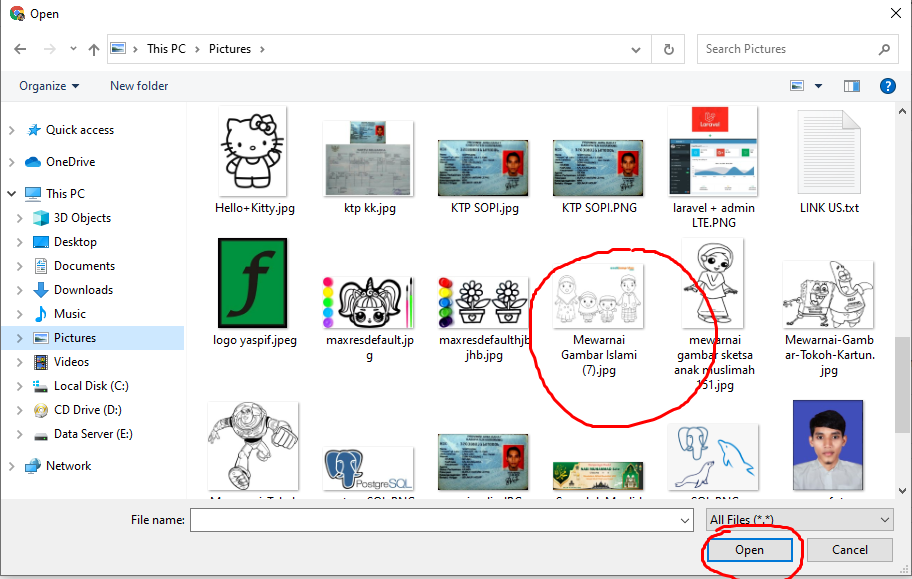
Task: Click the Music note icon
Action: (x=41, y=314)
